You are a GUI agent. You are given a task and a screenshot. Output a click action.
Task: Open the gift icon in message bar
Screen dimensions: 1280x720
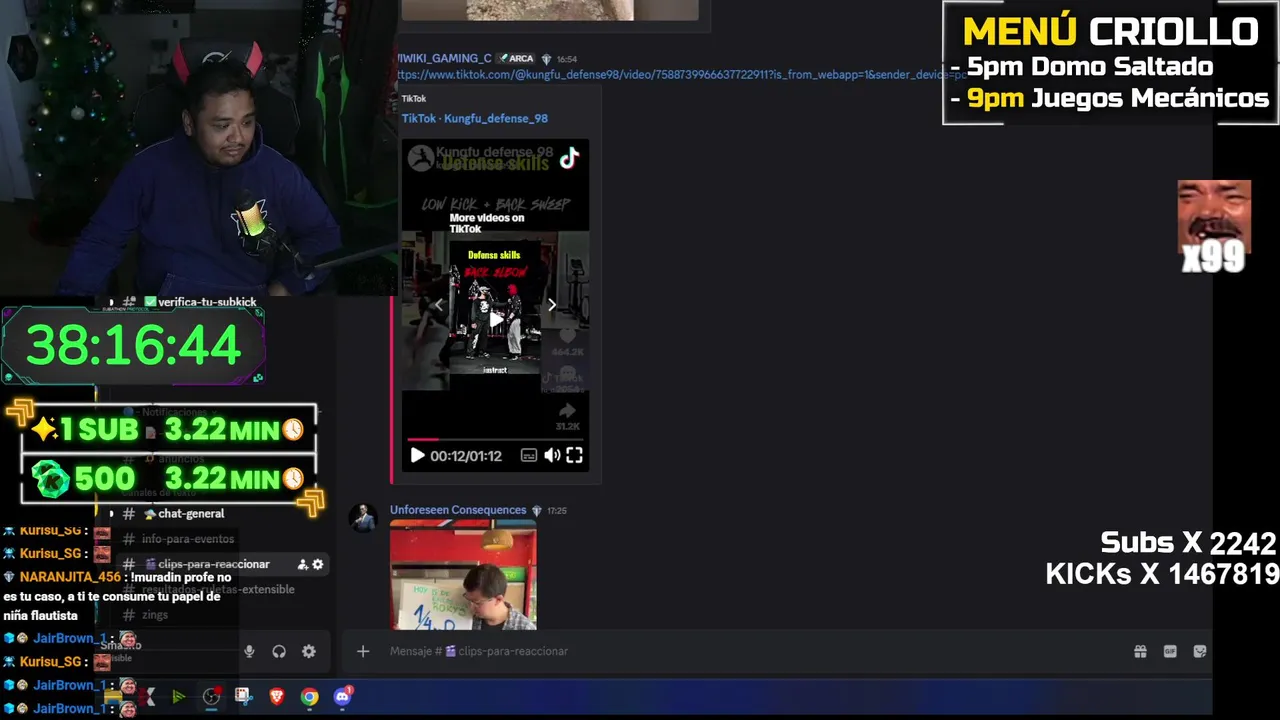click(1140, 651)
